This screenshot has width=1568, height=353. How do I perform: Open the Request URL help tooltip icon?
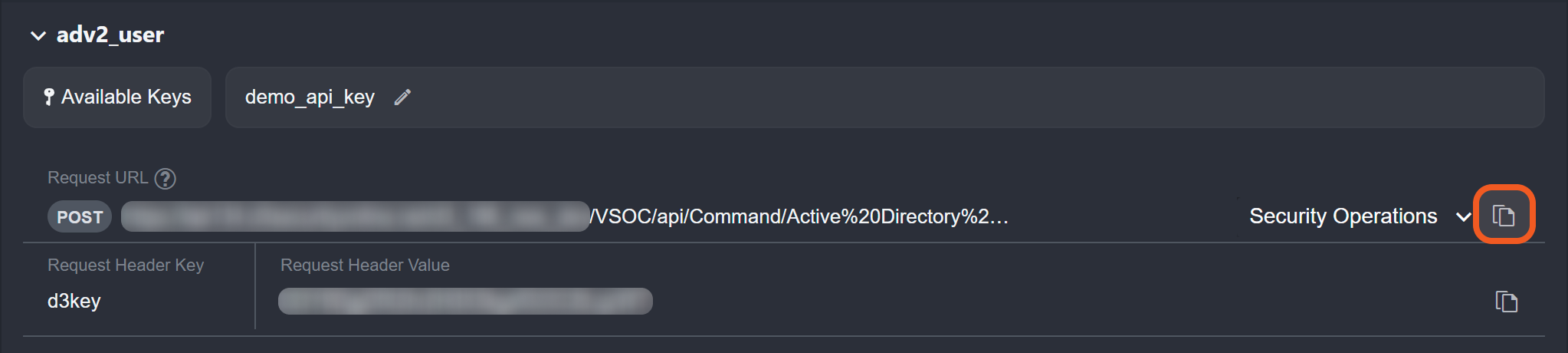(x=166, y=179)
